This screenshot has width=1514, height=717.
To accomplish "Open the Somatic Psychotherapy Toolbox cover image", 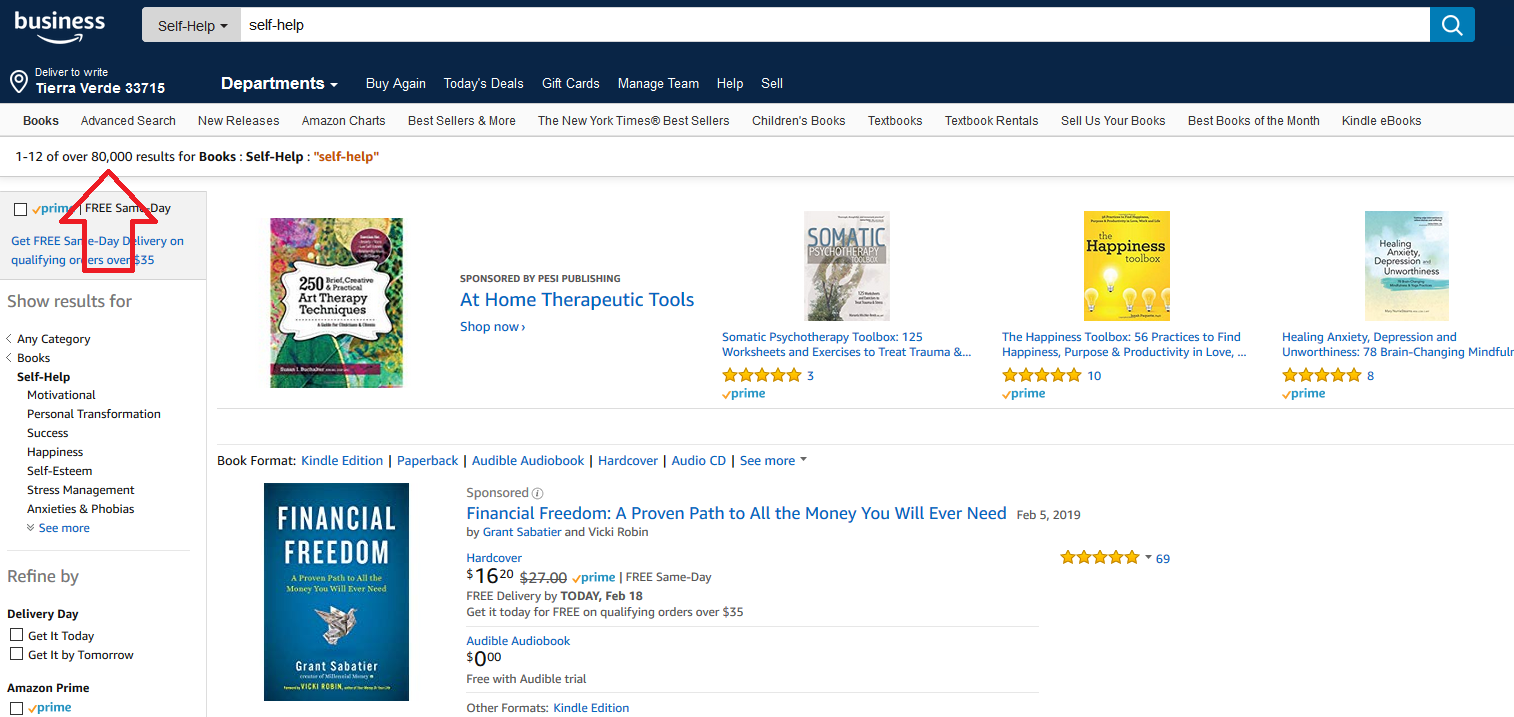I will click(x=847, y=266).
